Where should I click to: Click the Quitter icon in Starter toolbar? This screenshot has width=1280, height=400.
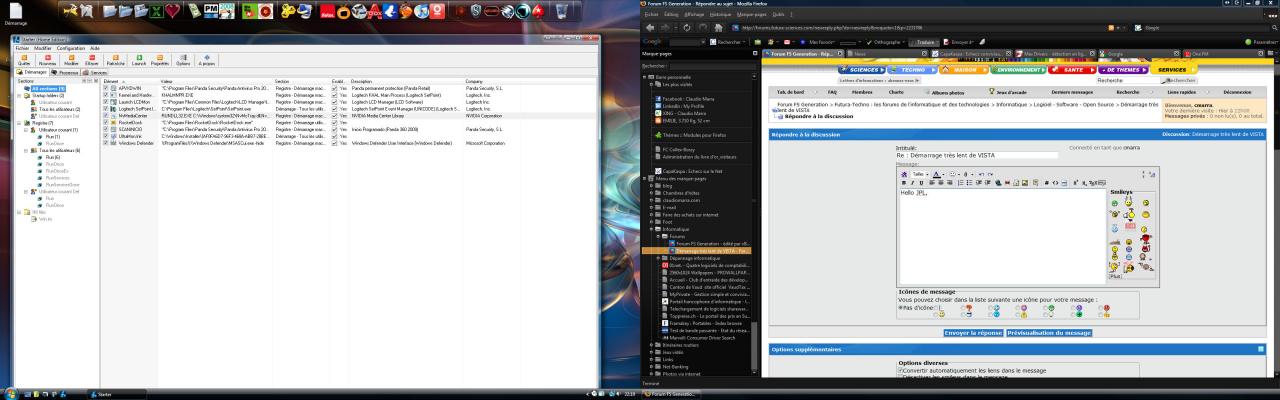point(24,58)
